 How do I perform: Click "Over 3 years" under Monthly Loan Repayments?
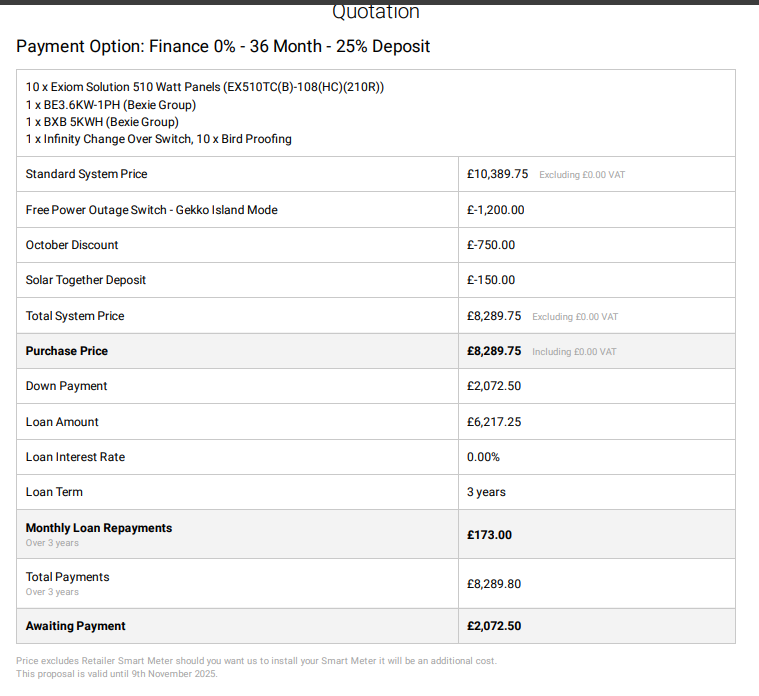tap(52, 543)
